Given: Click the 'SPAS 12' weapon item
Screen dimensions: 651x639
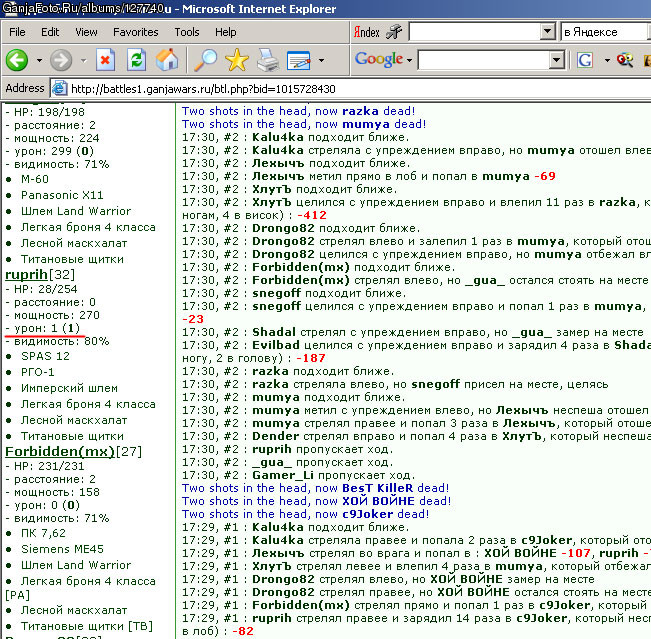Looking at the screenshot, I should pyautogui.click(x=45, y=356).
